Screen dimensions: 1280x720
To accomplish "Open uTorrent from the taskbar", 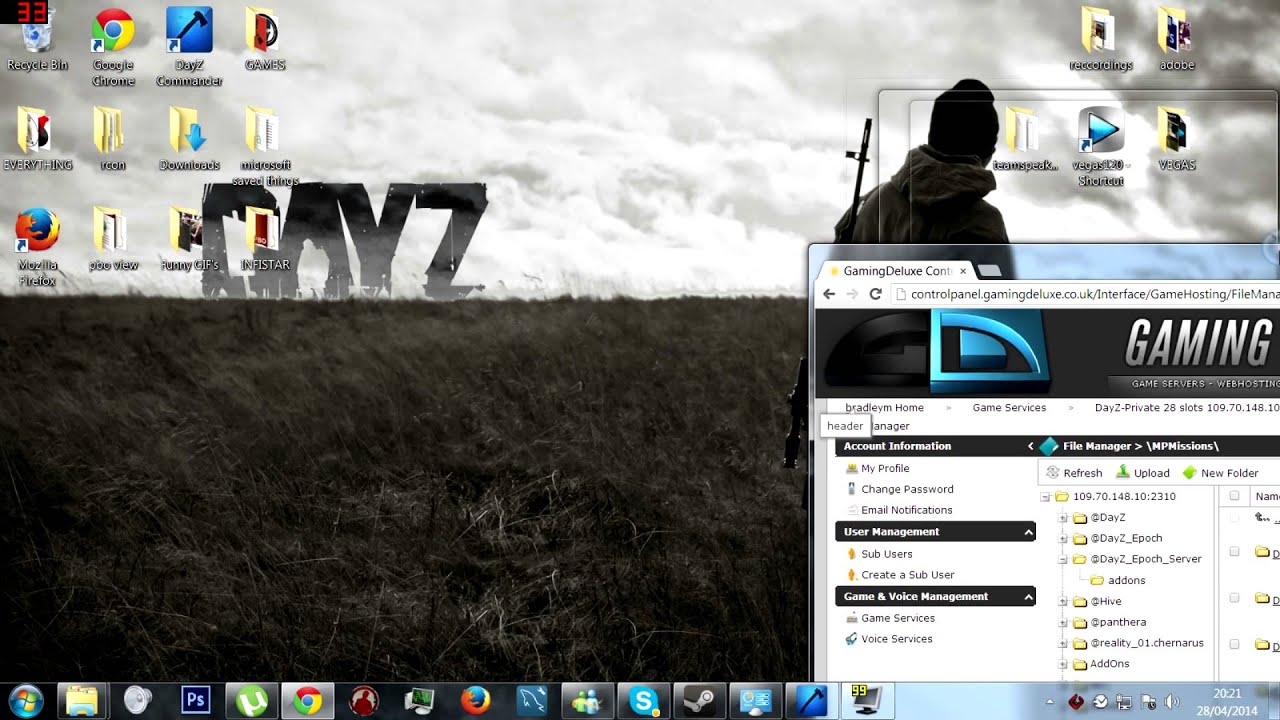I will click(x=251, y=701).
